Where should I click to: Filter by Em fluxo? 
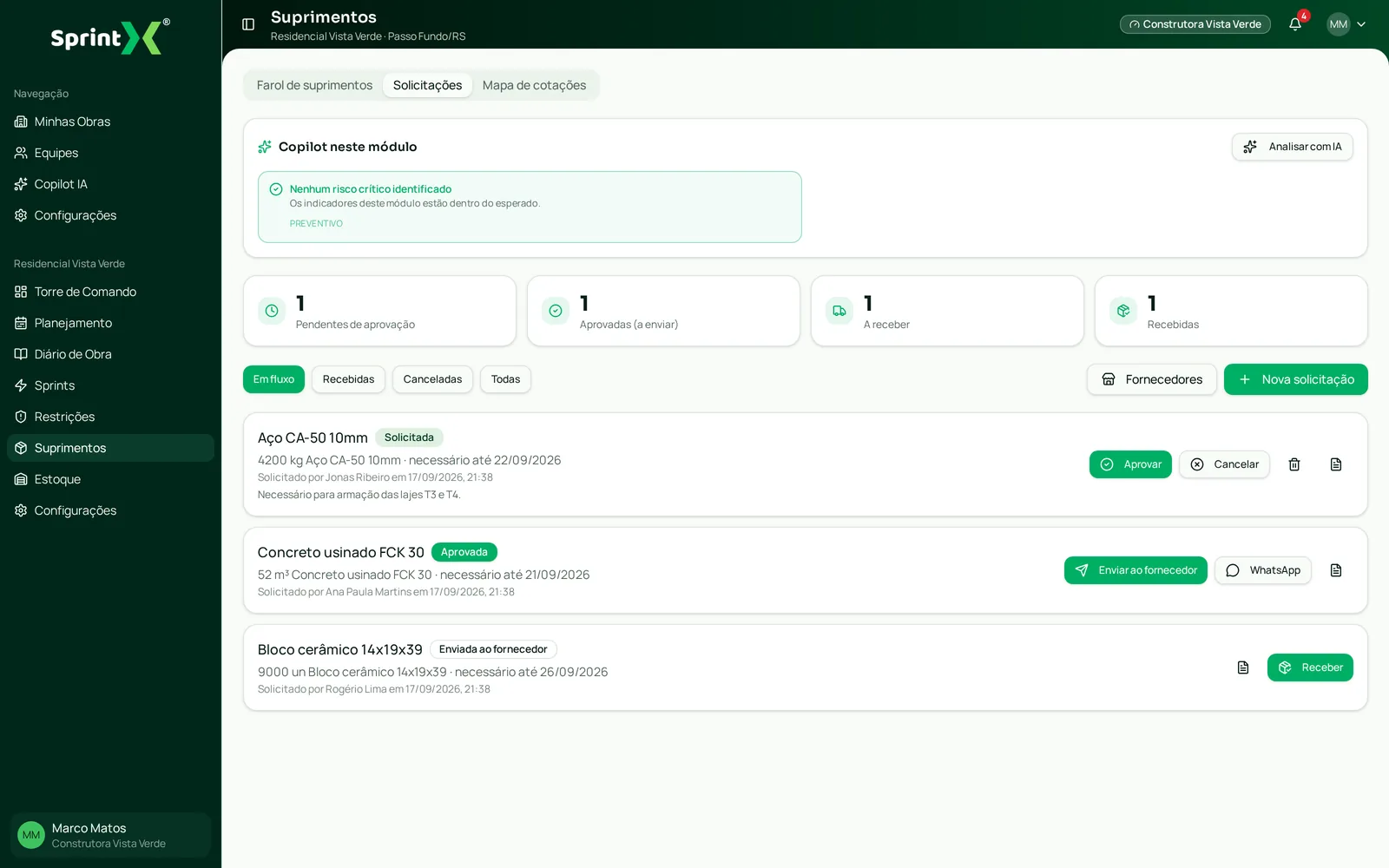point(273,379)
